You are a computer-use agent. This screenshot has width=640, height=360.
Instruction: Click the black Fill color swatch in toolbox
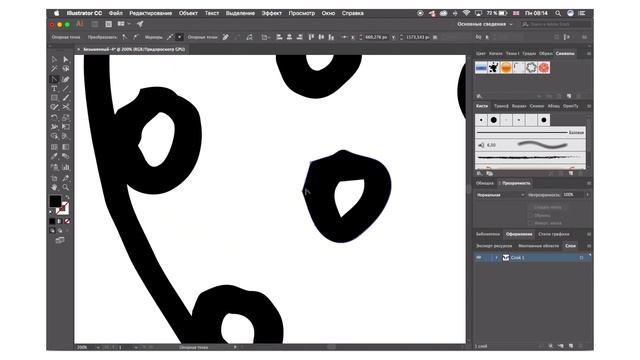click(x=56, y=201)
